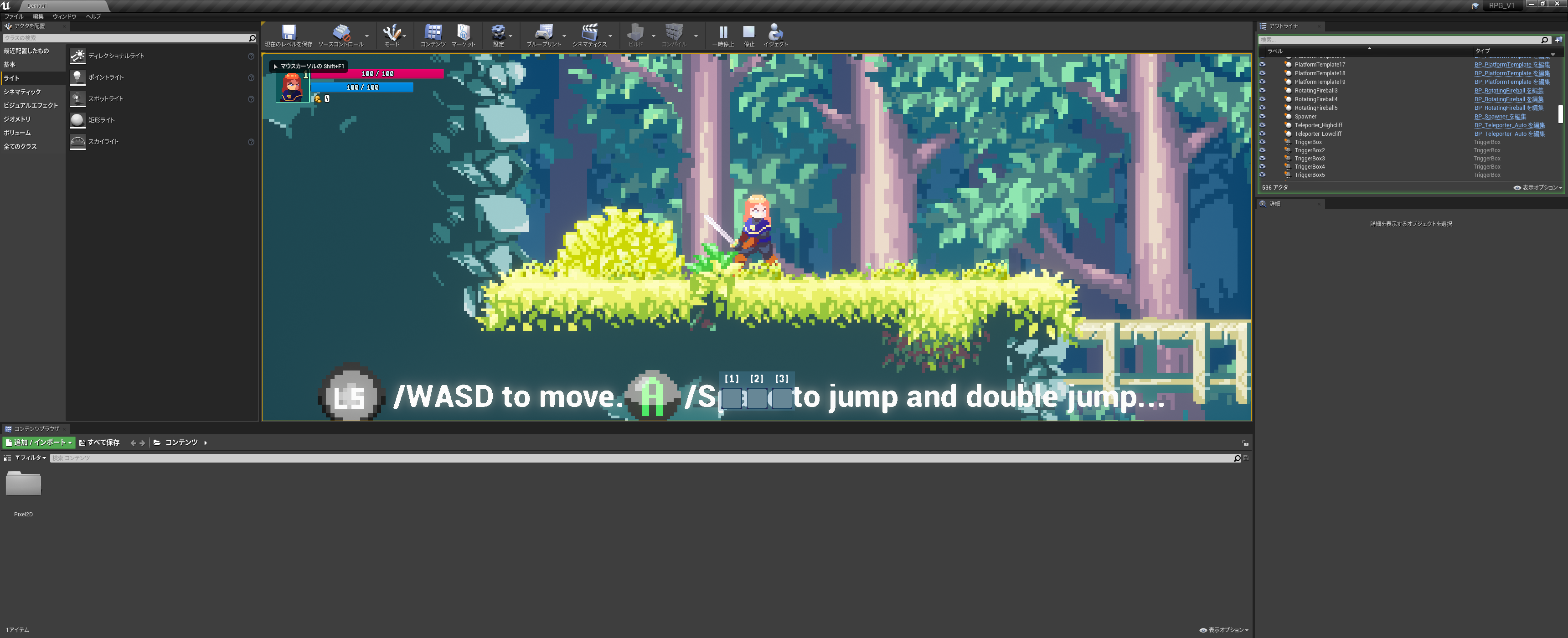Toggle visibility of RotatingFireball3
The width and height of the screenshot is (1568, 638).
[1262, 91]
